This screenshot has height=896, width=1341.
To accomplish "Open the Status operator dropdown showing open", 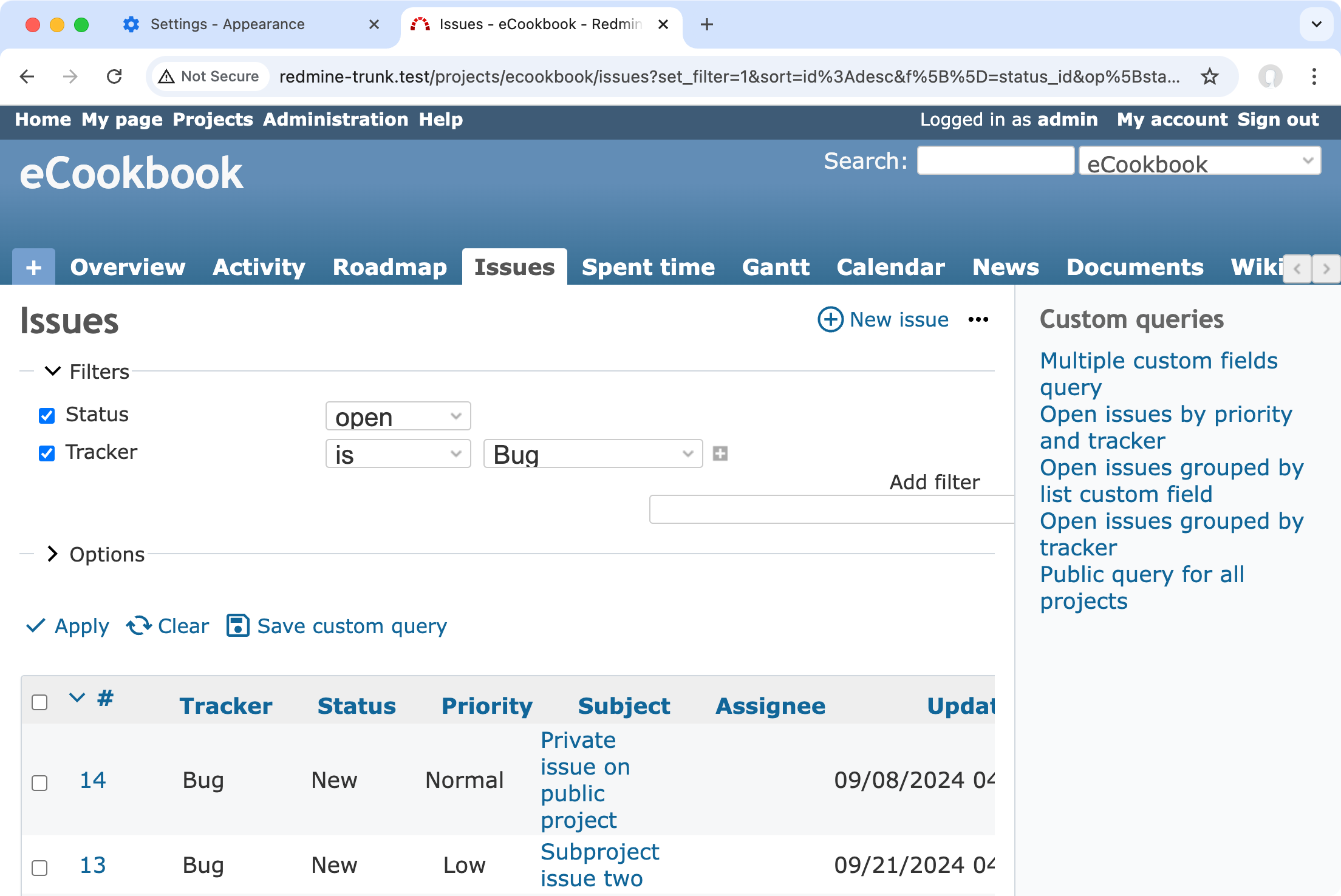I will pyautogui.click(x=398, y=416).
